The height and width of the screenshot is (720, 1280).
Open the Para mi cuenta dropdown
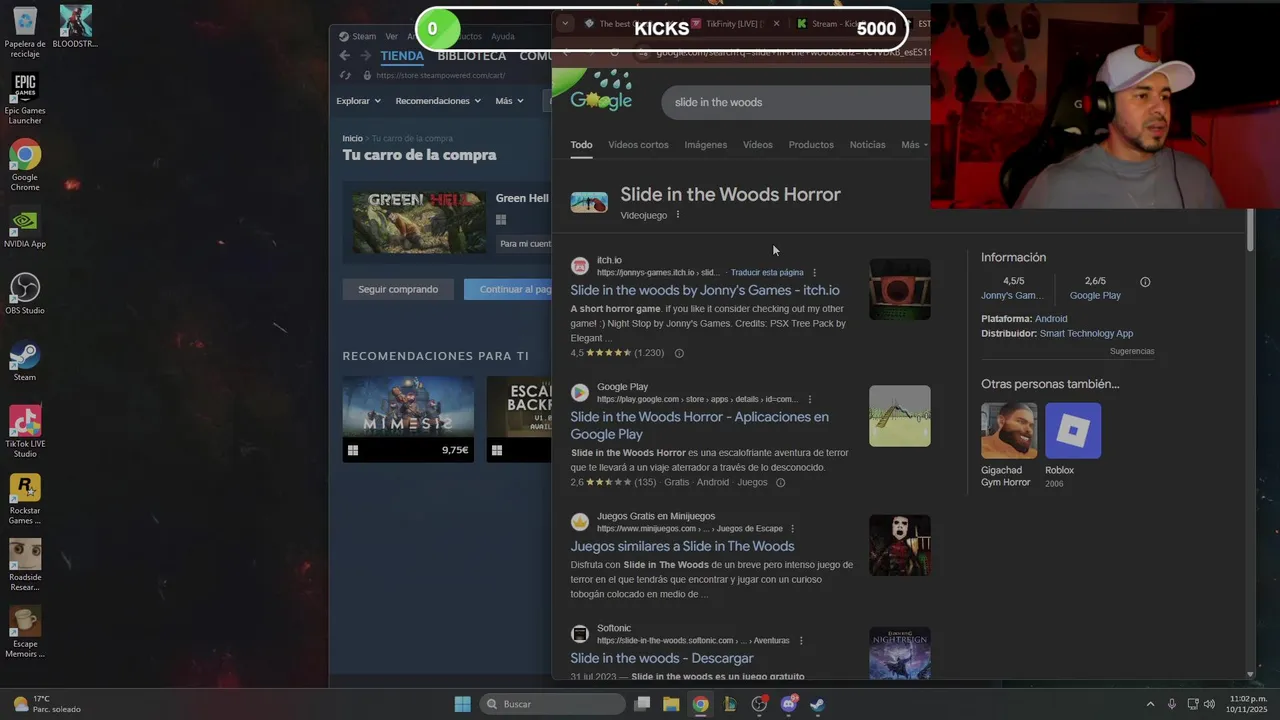tap(525, 244)
